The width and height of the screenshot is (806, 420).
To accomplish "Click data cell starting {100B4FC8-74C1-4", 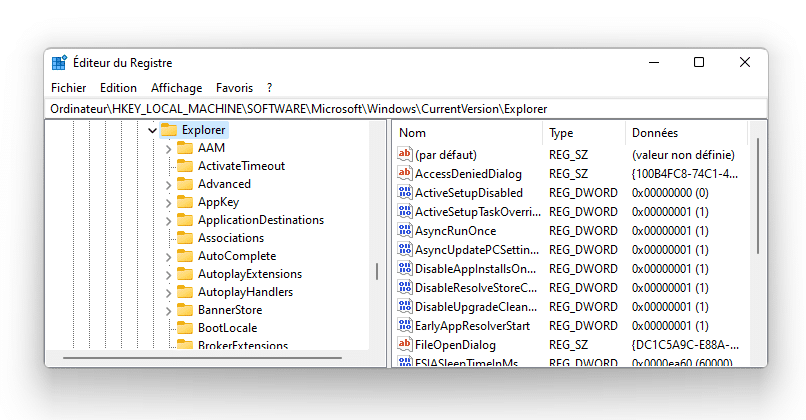I will tap(685, 174).
